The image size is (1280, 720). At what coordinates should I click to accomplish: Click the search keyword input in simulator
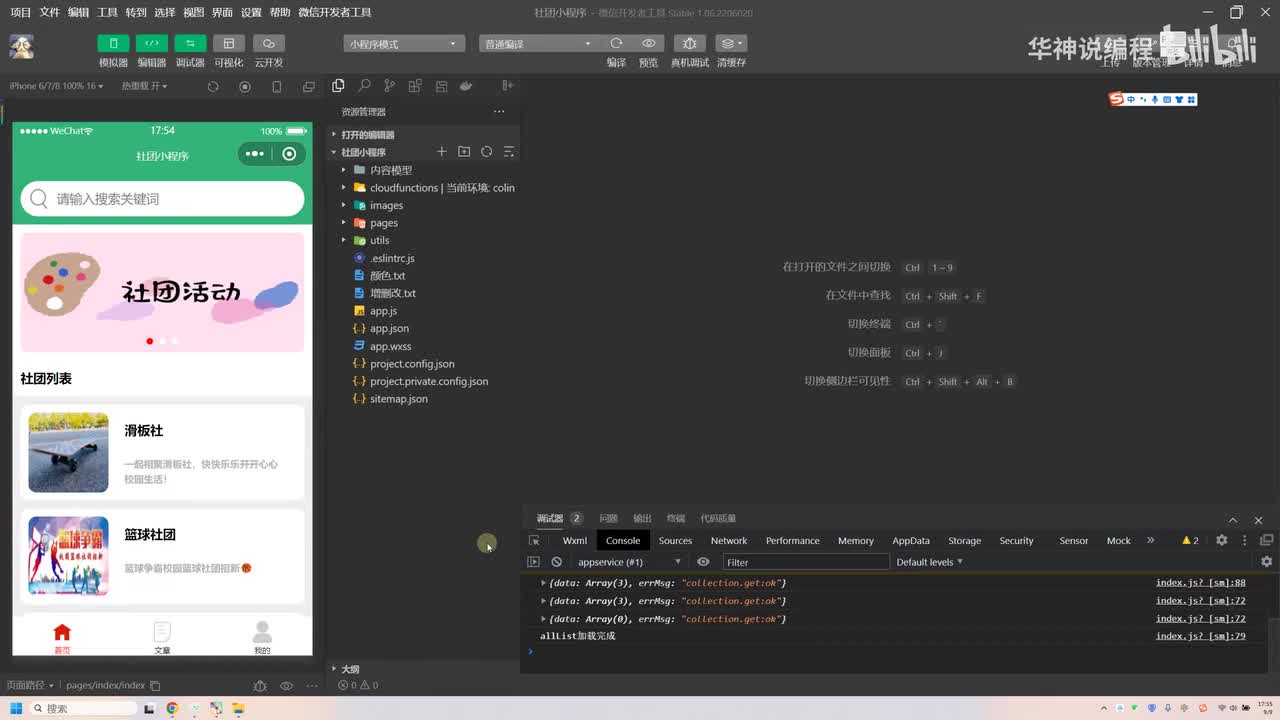click(x=162, y=199)
